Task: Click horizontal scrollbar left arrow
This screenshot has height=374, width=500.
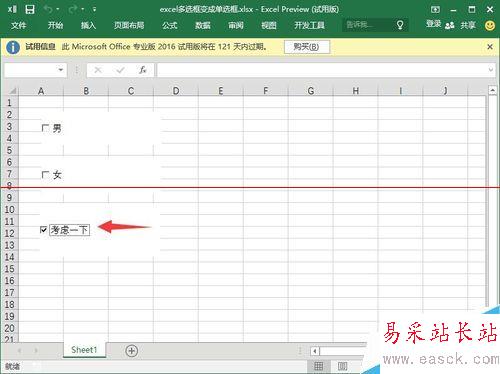Action: [315, 351]
